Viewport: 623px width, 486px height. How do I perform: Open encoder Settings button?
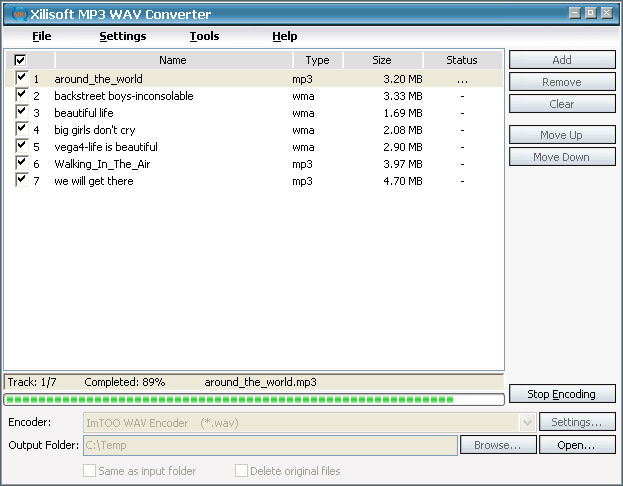pyautogui.click(x=577, y=423)
